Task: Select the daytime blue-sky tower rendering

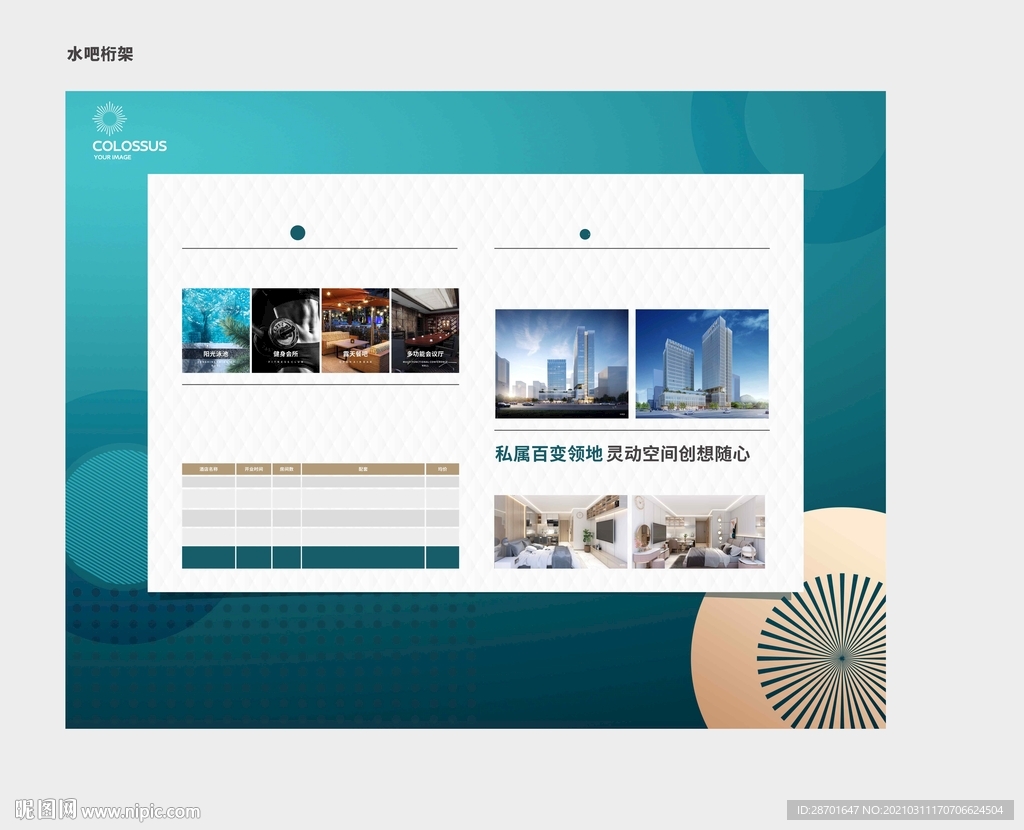Action: (702, 364)
